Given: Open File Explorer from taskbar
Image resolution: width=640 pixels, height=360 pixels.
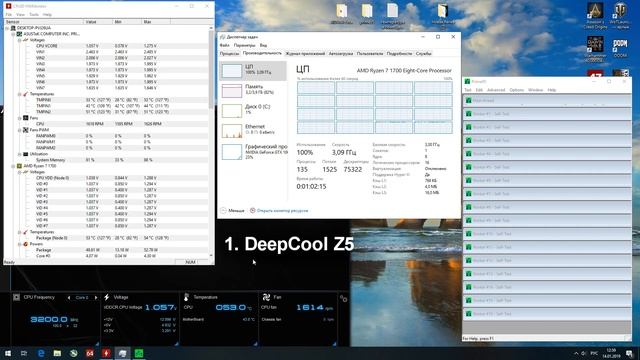Looking at the screenshot, I should [x=57, y=353].
